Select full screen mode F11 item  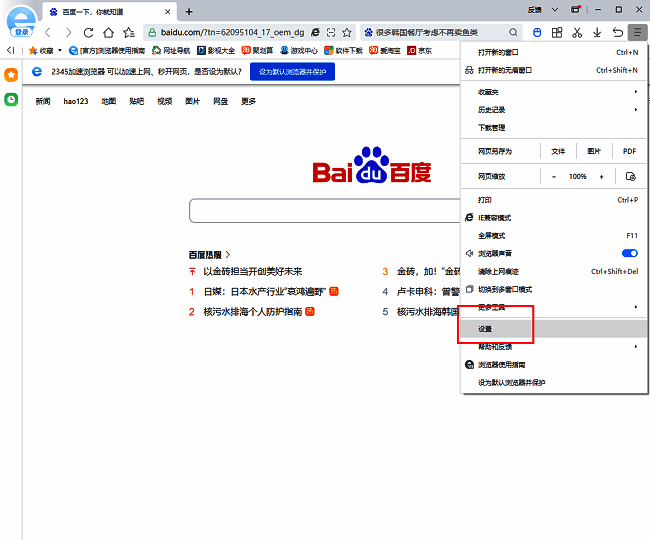click(x=553, y=235)
